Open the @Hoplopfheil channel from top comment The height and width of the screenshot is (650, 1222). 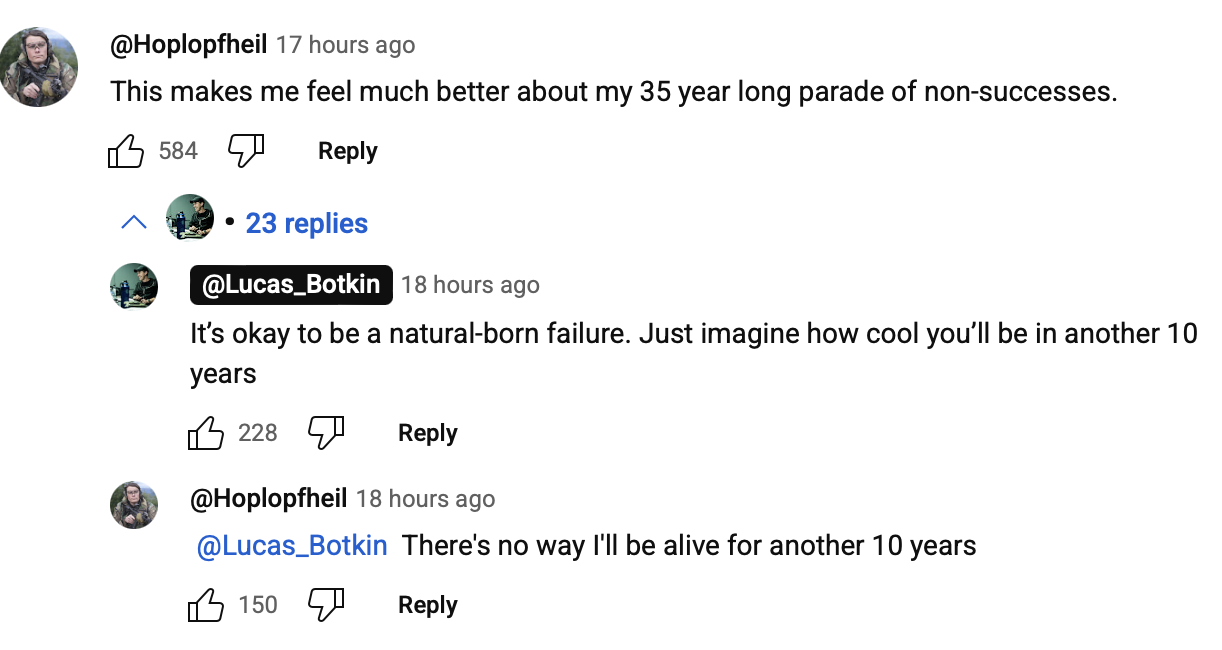tap(189, 45)
